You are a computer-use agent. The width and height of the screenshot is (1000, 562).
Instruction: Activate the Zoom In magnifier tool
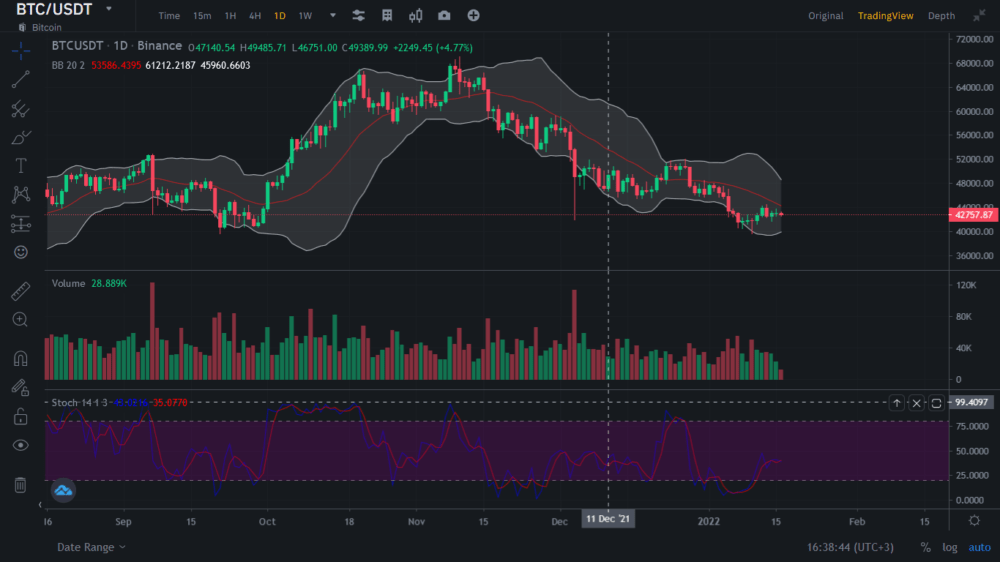click(20, 319)
